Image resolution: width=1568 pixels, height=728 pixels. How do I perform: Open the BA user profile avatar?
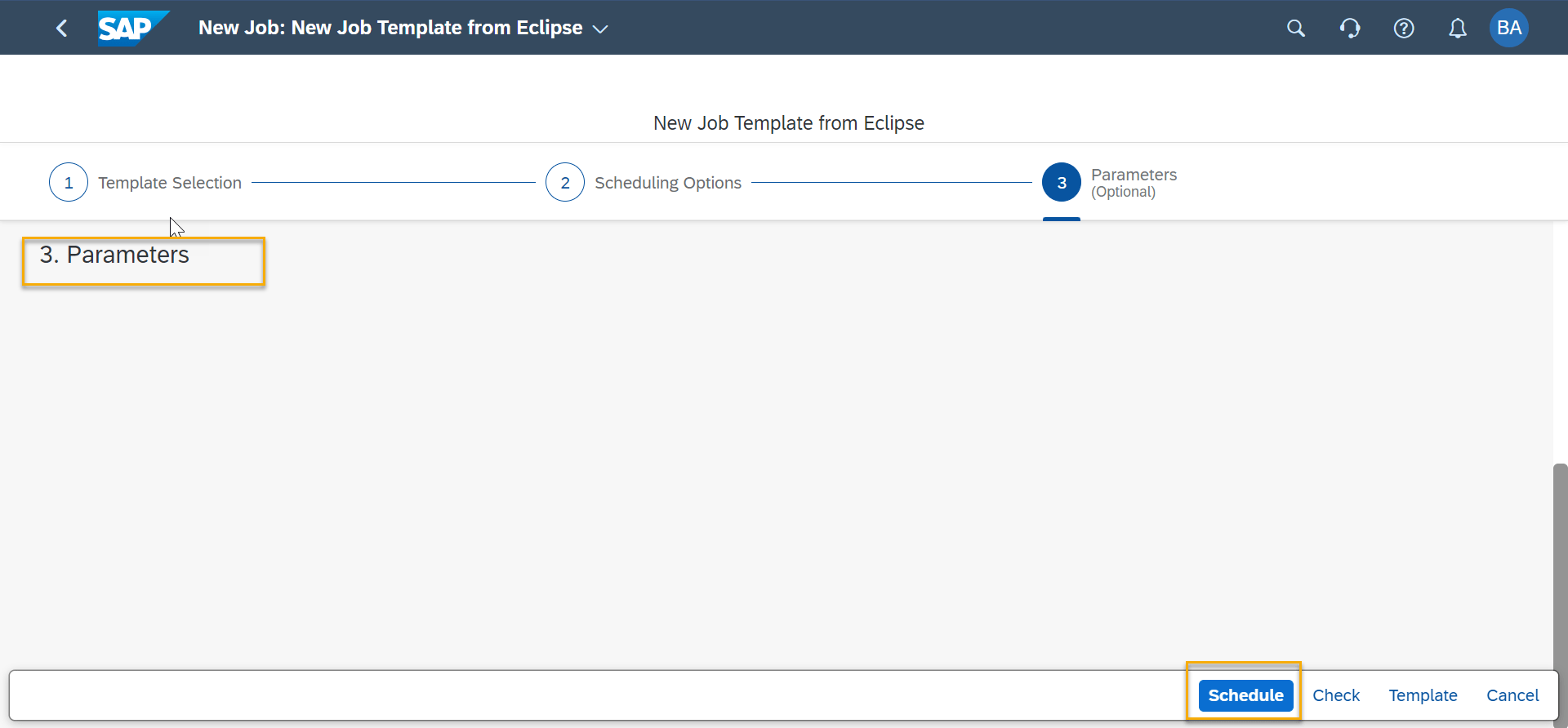coord(1508,27)
